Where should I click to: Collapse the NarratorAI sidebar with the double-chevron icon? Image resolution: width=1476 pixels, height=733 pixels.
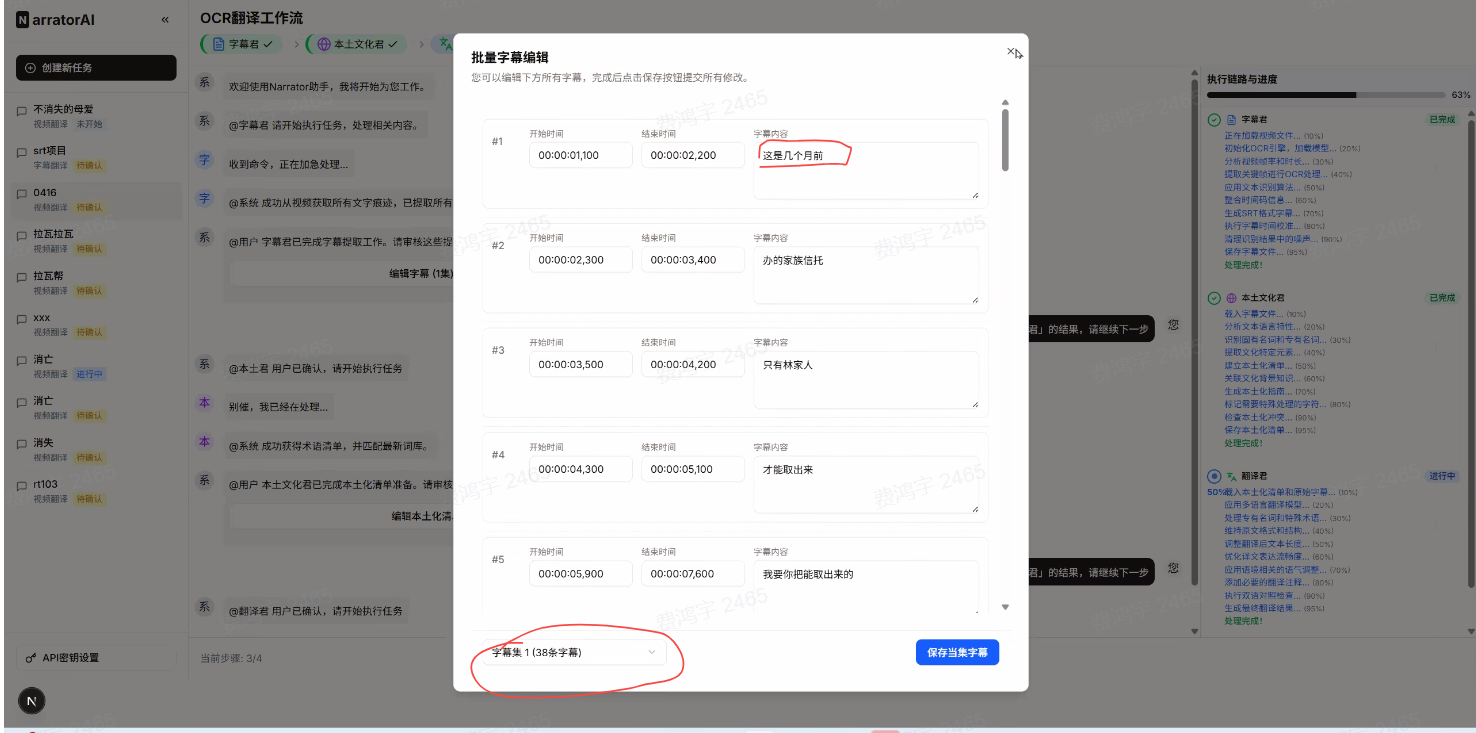[165, 20]
